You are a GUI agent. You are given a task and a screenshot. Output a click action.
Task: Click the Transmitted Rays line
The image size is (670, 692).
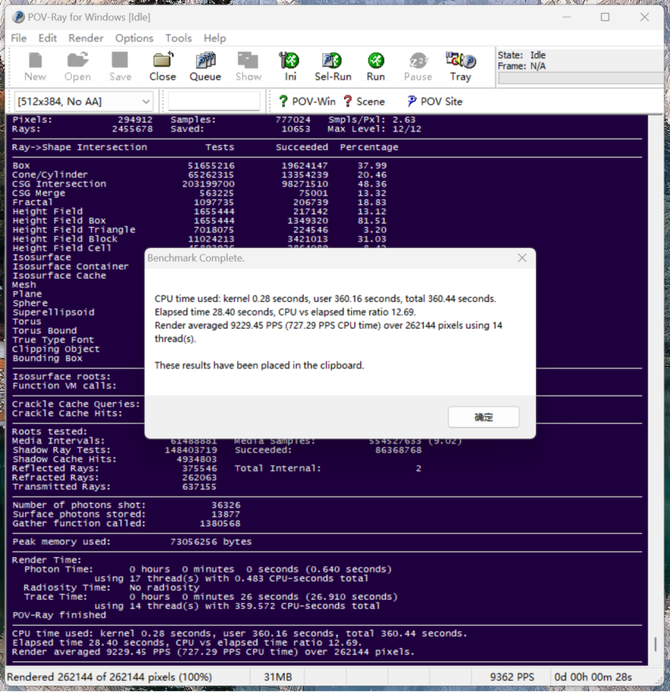114,486
